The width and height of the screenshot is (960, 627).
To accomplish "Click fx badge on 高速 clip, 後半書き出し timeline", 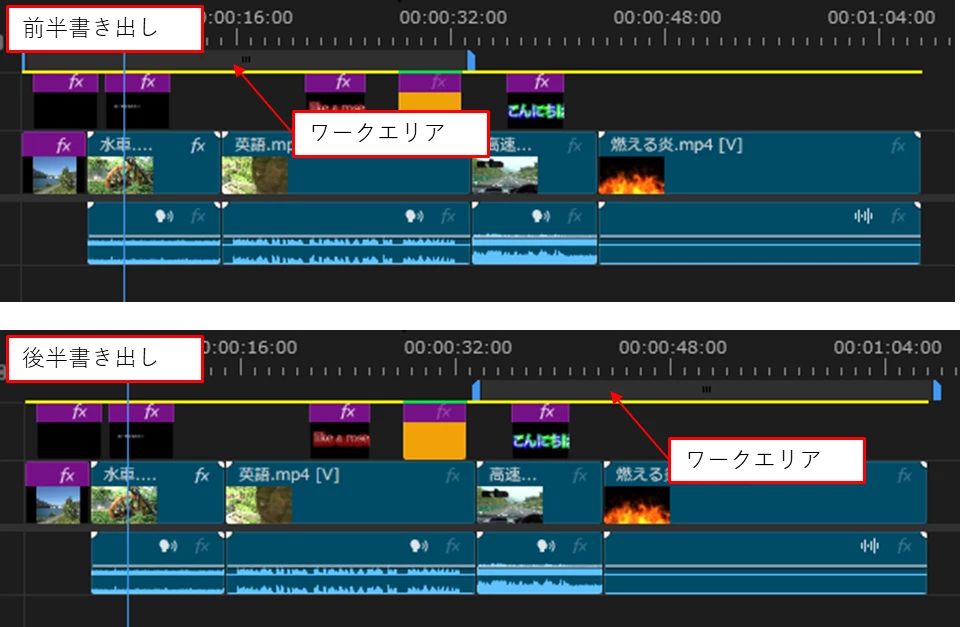I will [x=579, y=476].
